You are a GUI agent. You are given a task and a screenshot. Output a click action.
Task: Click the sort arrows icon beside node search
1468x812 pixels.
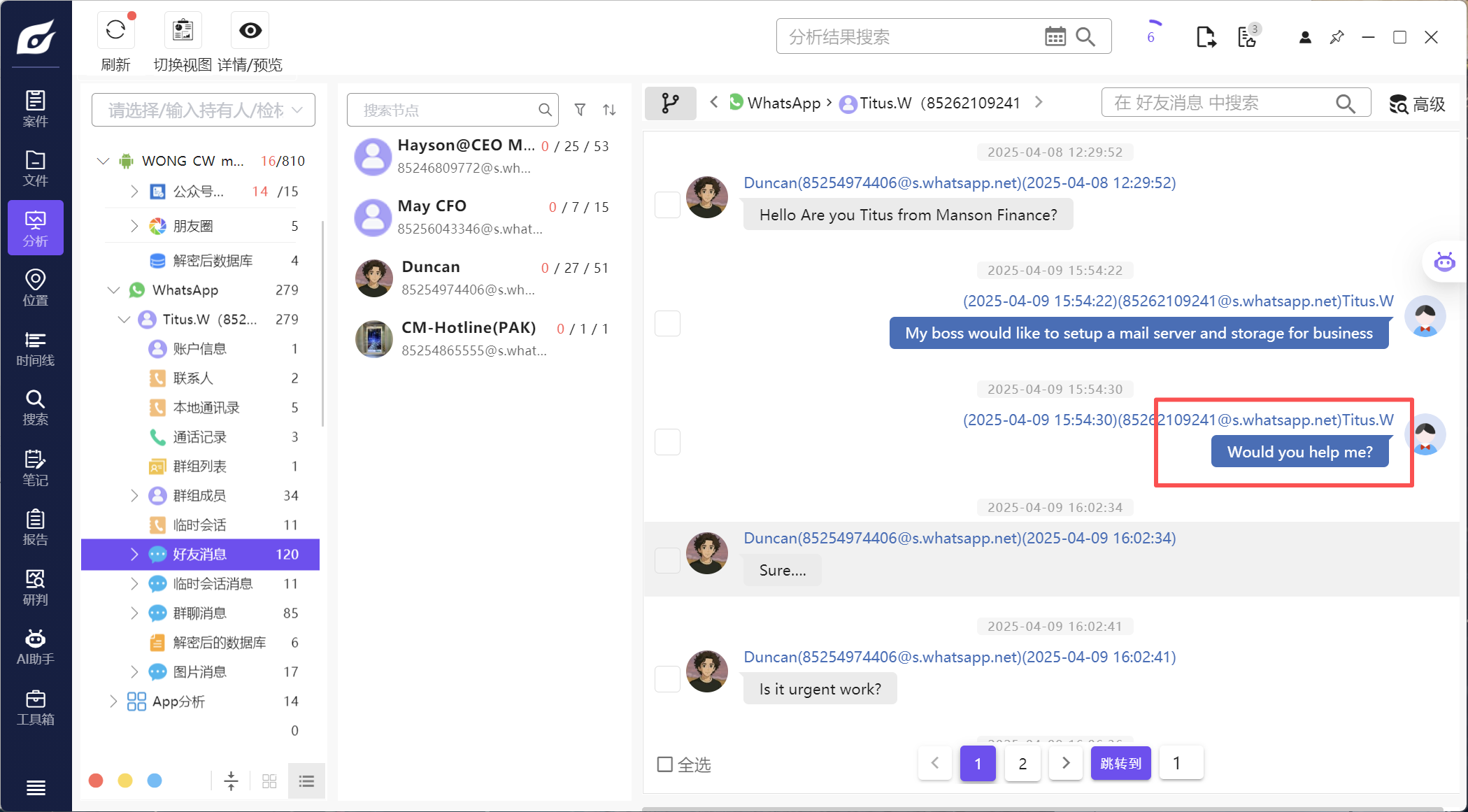(609, 110)
